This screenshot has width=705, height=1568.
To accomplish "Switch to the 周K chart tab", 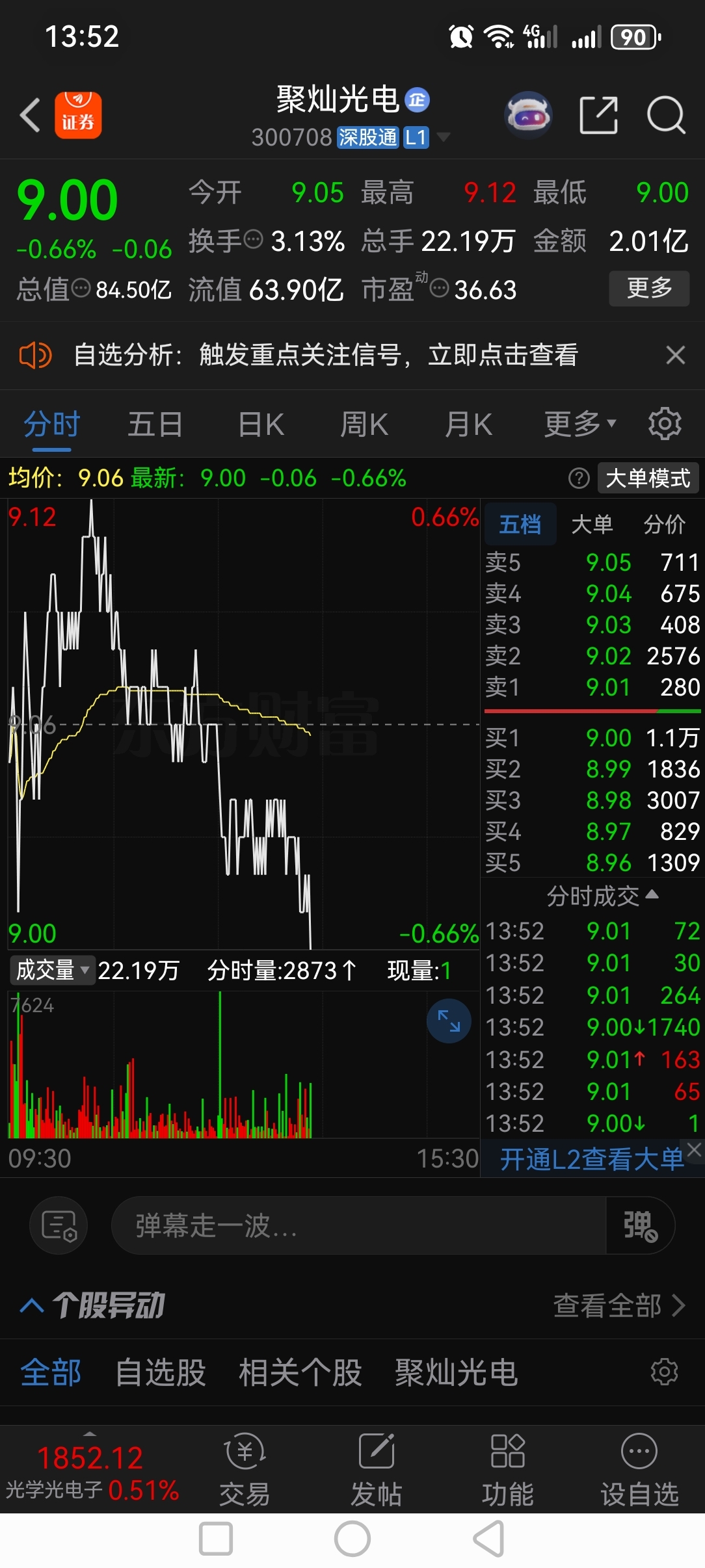I will [x=364, y=425].
